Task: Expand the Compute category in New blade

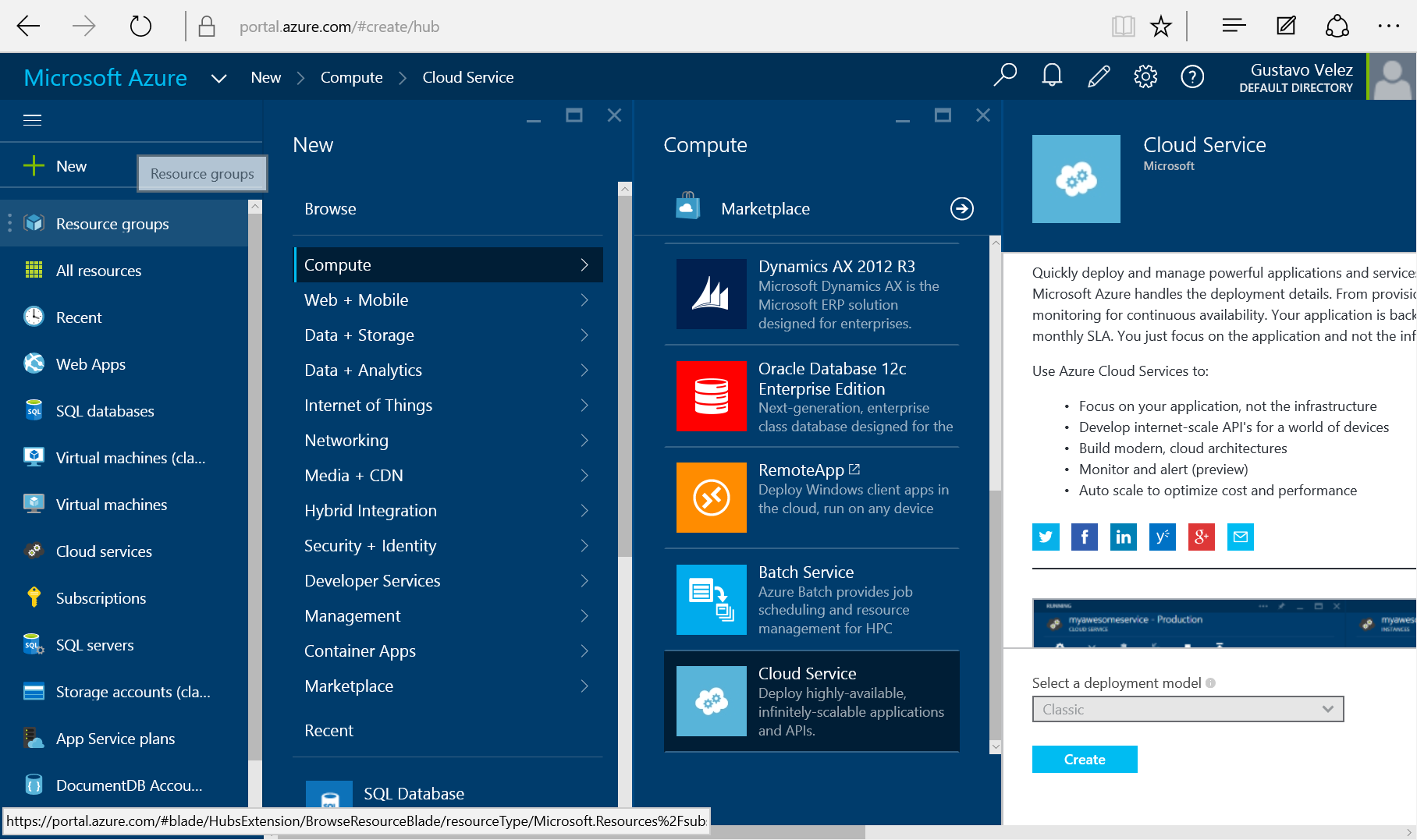Action: tap(449, 264)
